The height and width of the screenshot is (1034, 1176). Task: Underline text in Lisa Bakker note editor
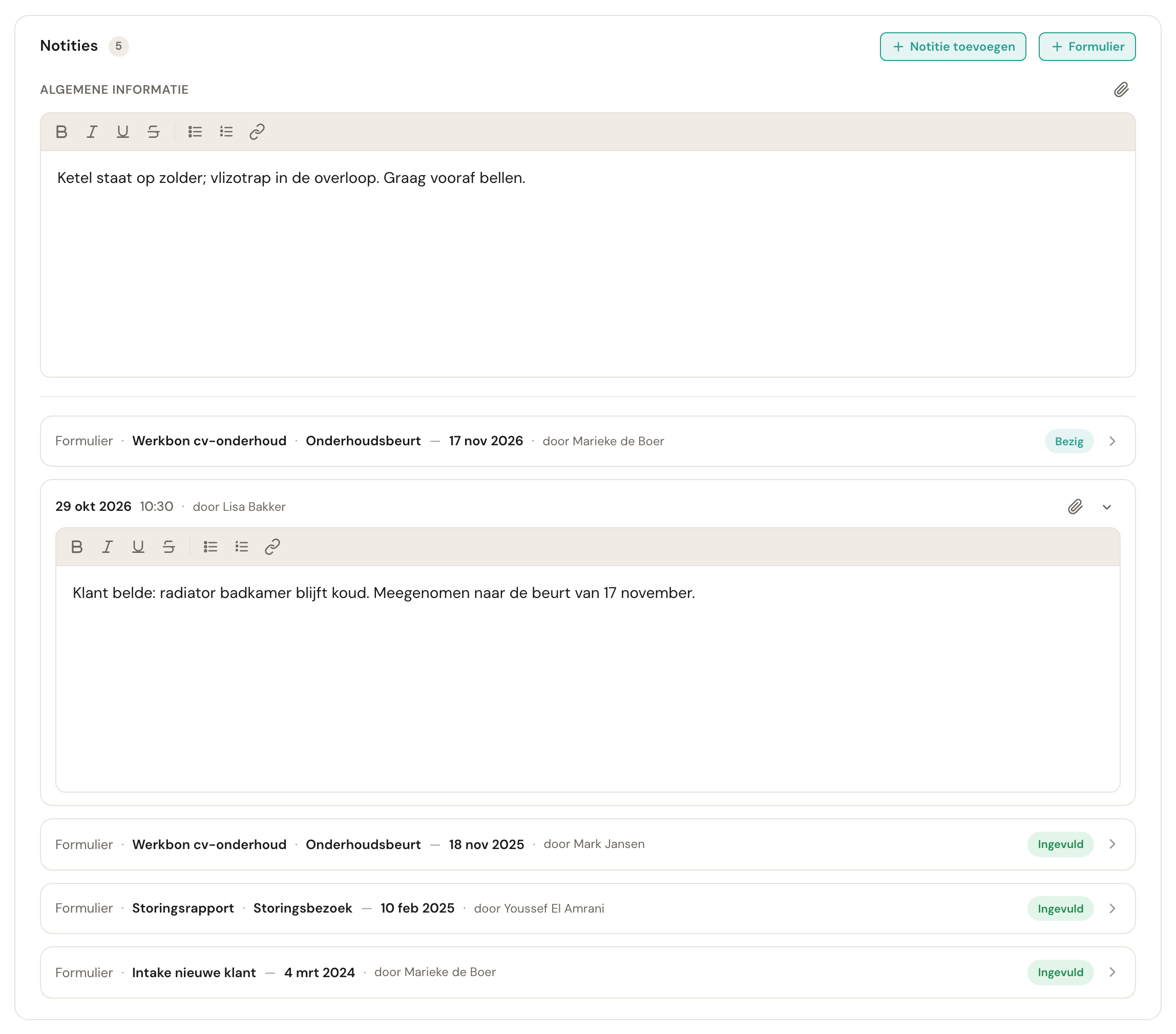pyautogui.click(x=138, y=547)
